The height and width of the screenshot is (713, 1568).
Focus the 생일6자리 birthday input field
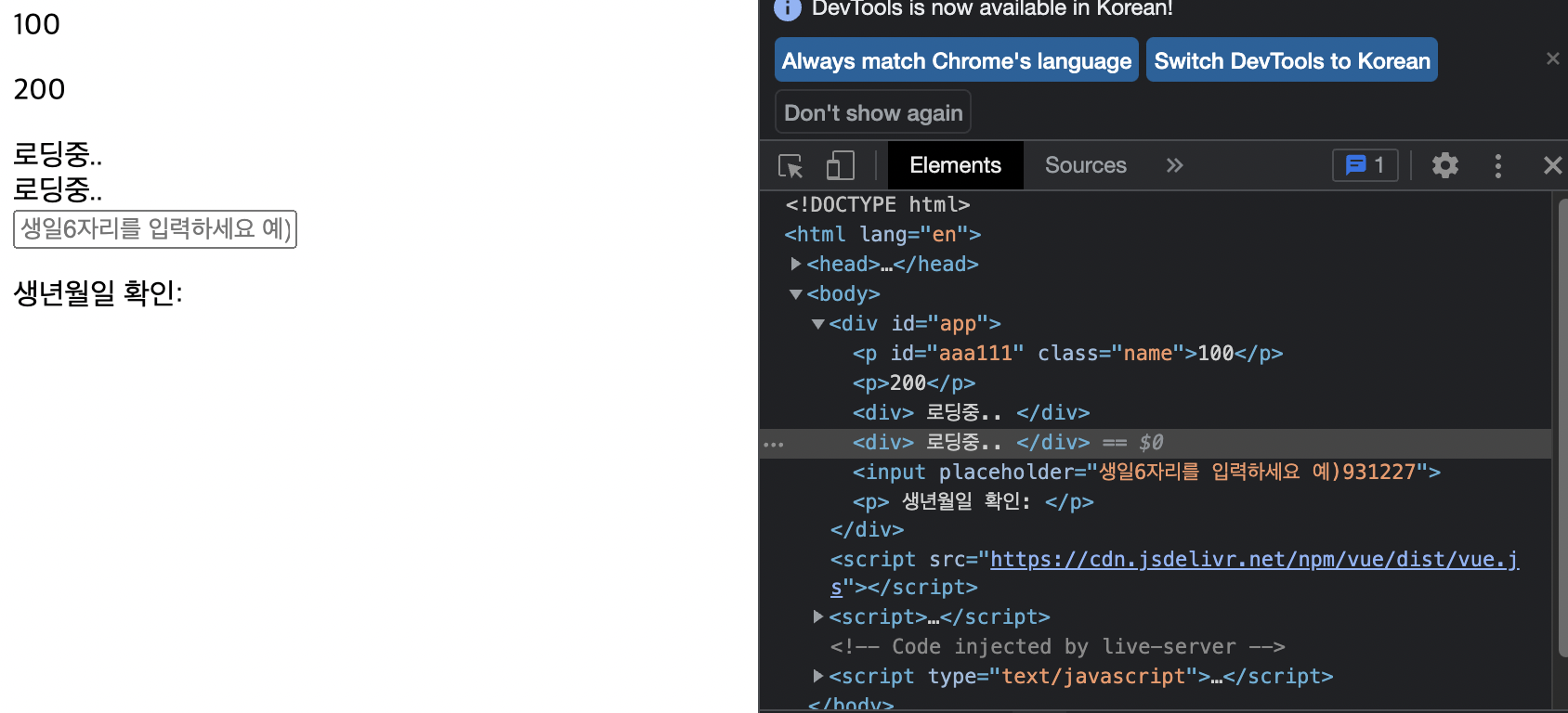click(155, 229)
